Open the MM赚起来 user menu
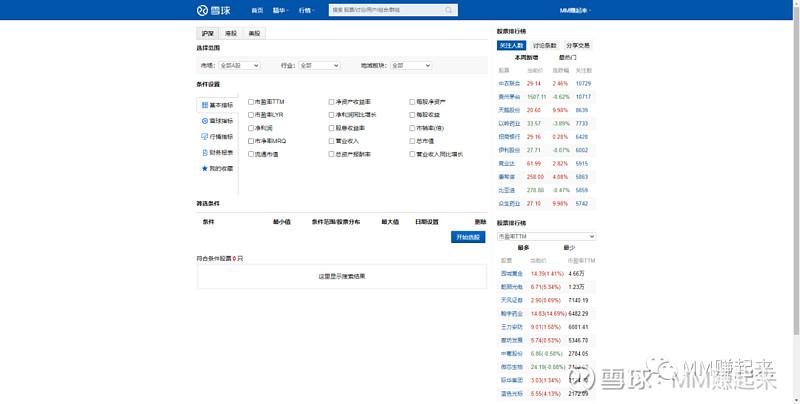Viewport: 800px width, 404px height. click(575, 10)
